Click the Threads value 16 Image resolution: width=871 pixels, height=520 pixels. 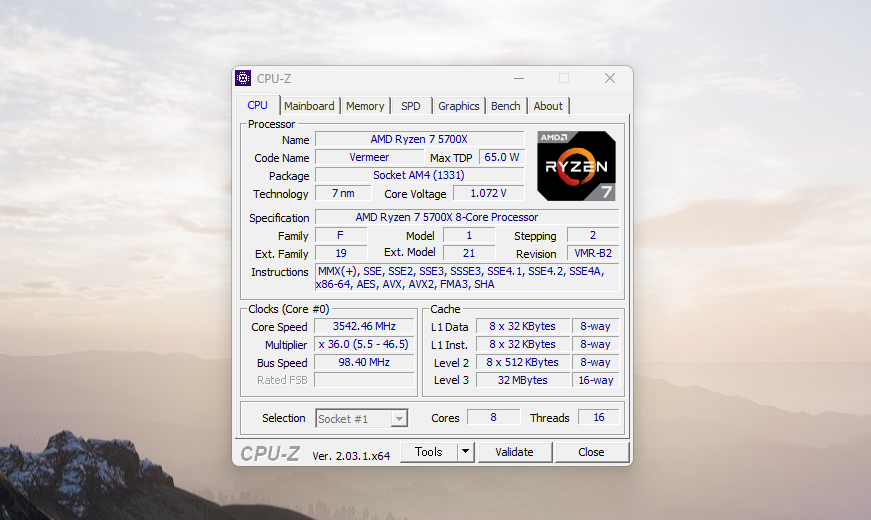point(599,417)
